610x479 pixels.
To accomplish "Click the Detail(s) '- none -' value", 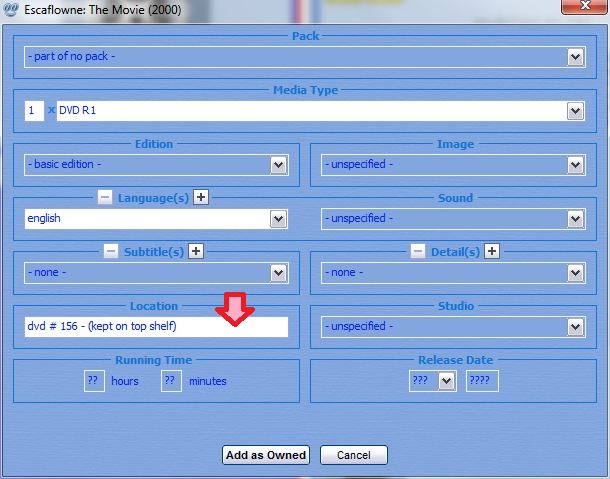I will tap(344, 272).
